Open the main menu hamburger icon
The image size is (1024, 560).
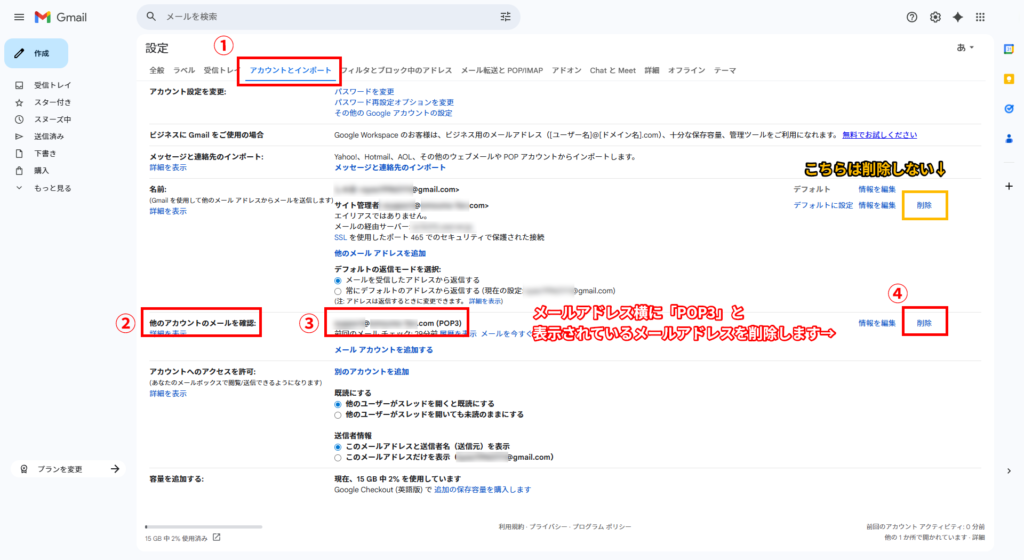coord(19,17)
